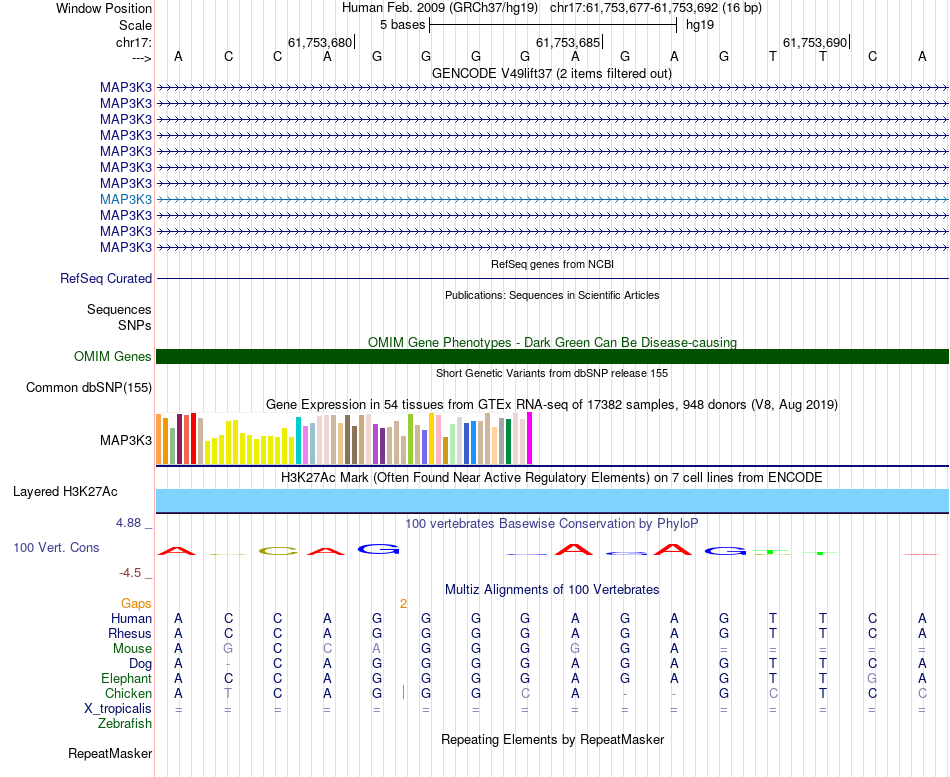Click the olive C in conservation logo
The width and height of the screenshot is (950, 777).
(x=278, y=552)
